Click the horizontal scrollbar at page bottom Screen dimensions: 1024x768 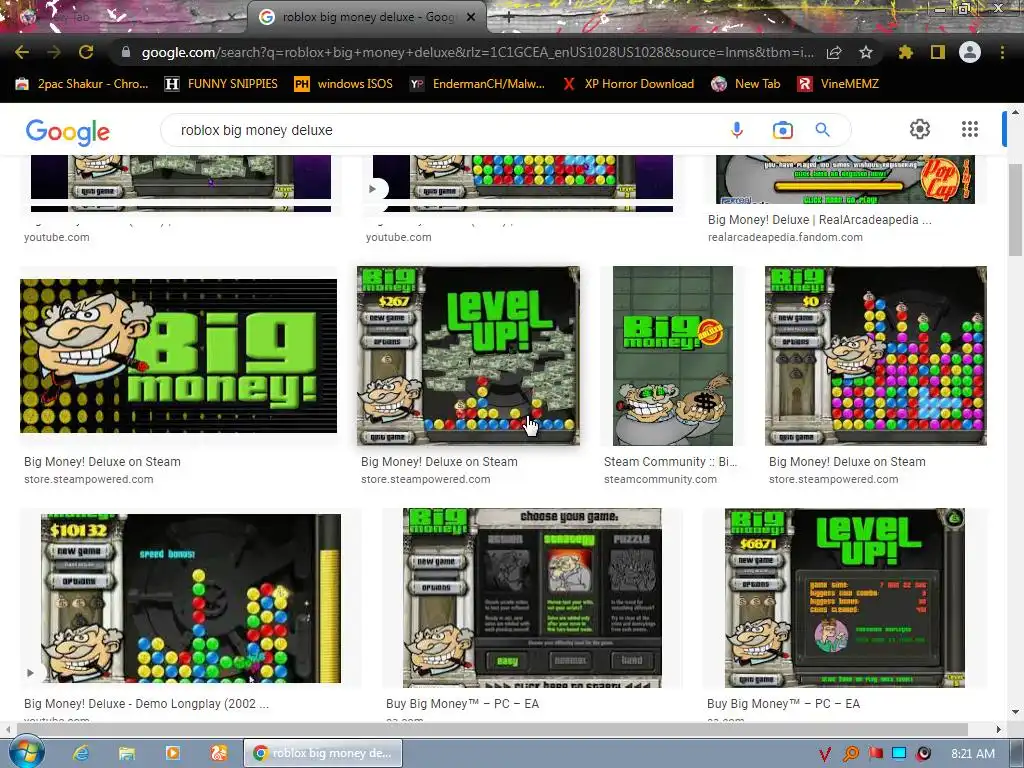491,729
